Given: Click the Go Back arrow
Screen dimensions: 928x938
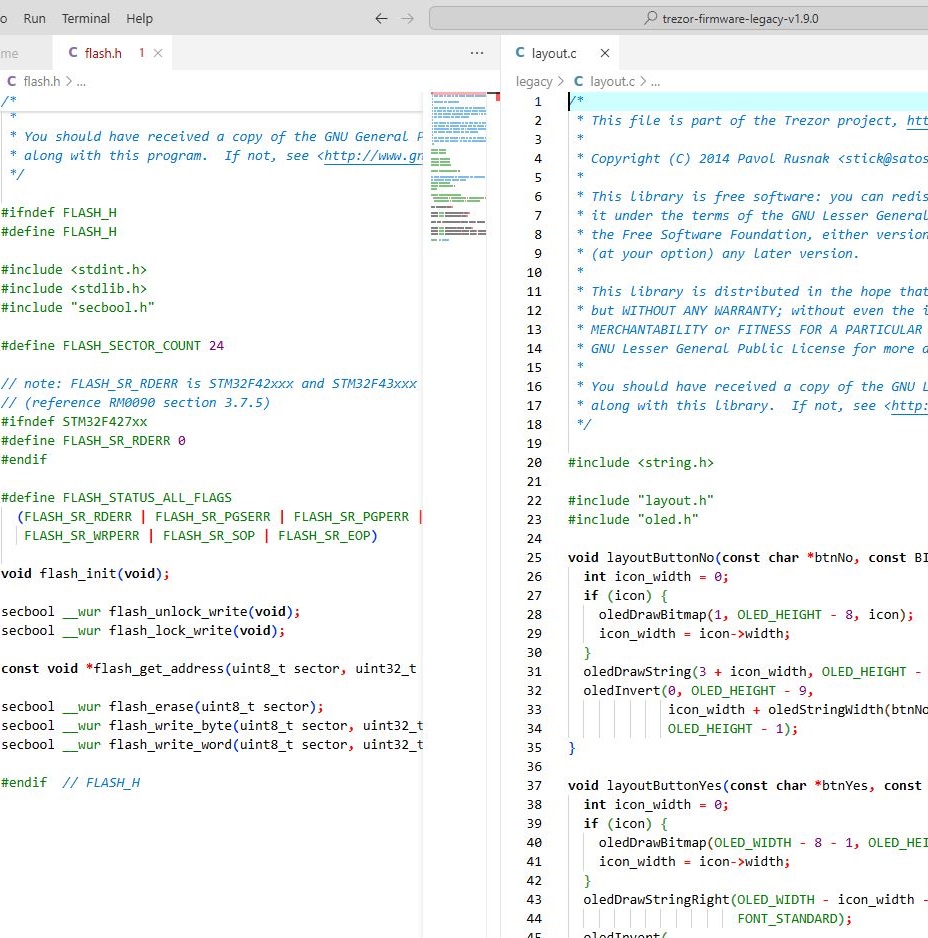Looking at the screenshot, I should [x=381, y=18].
